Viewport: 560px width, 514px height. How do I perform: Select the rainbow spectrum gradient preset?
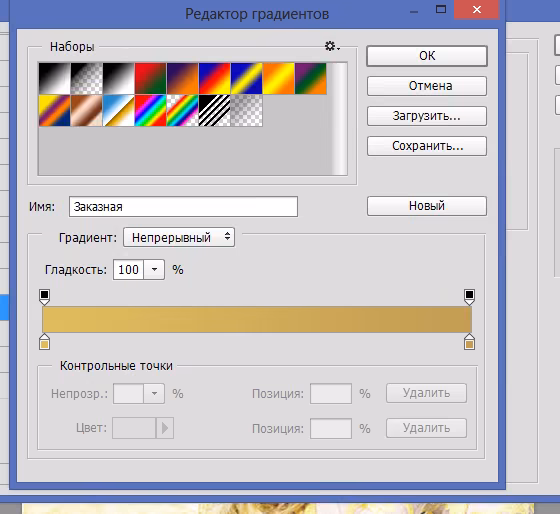coord(150,110)
